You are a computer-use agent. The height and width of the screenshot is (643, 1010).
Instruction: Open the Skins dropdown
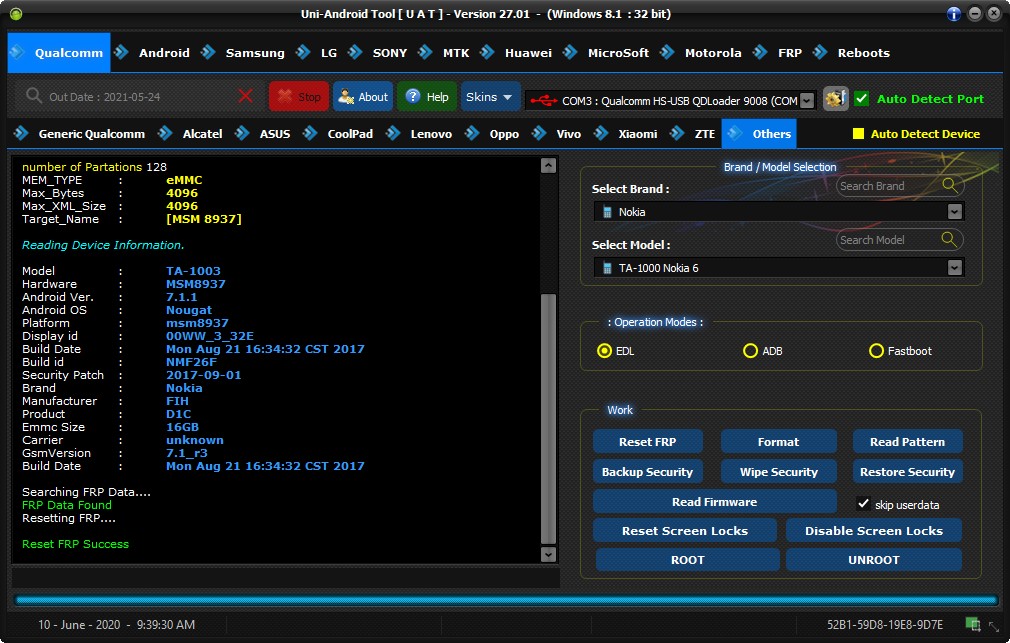coord(490,97)
